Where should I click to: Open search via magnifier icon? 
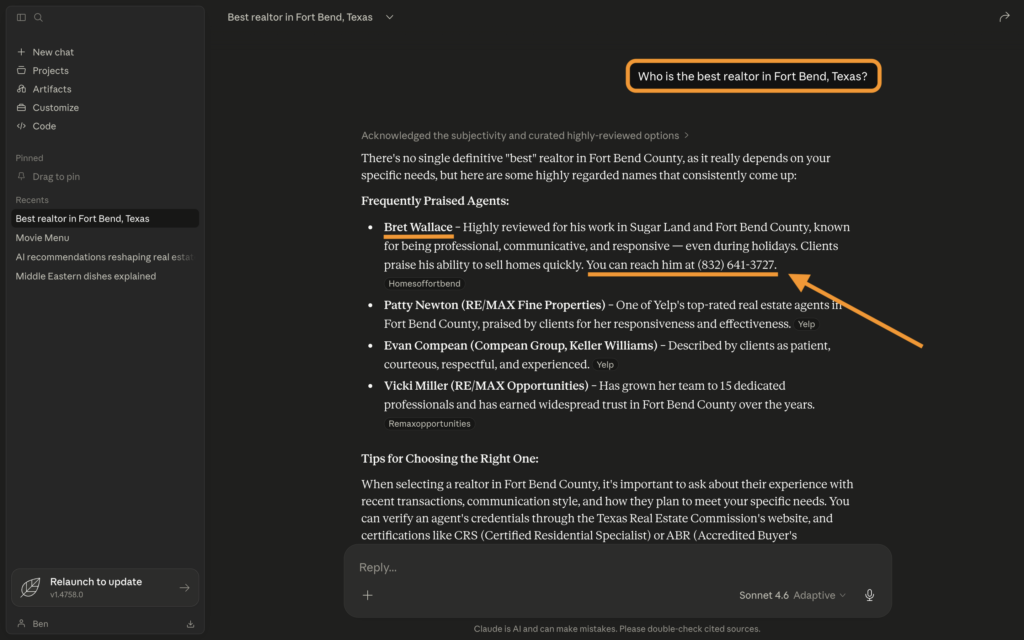tap(39, 18)
